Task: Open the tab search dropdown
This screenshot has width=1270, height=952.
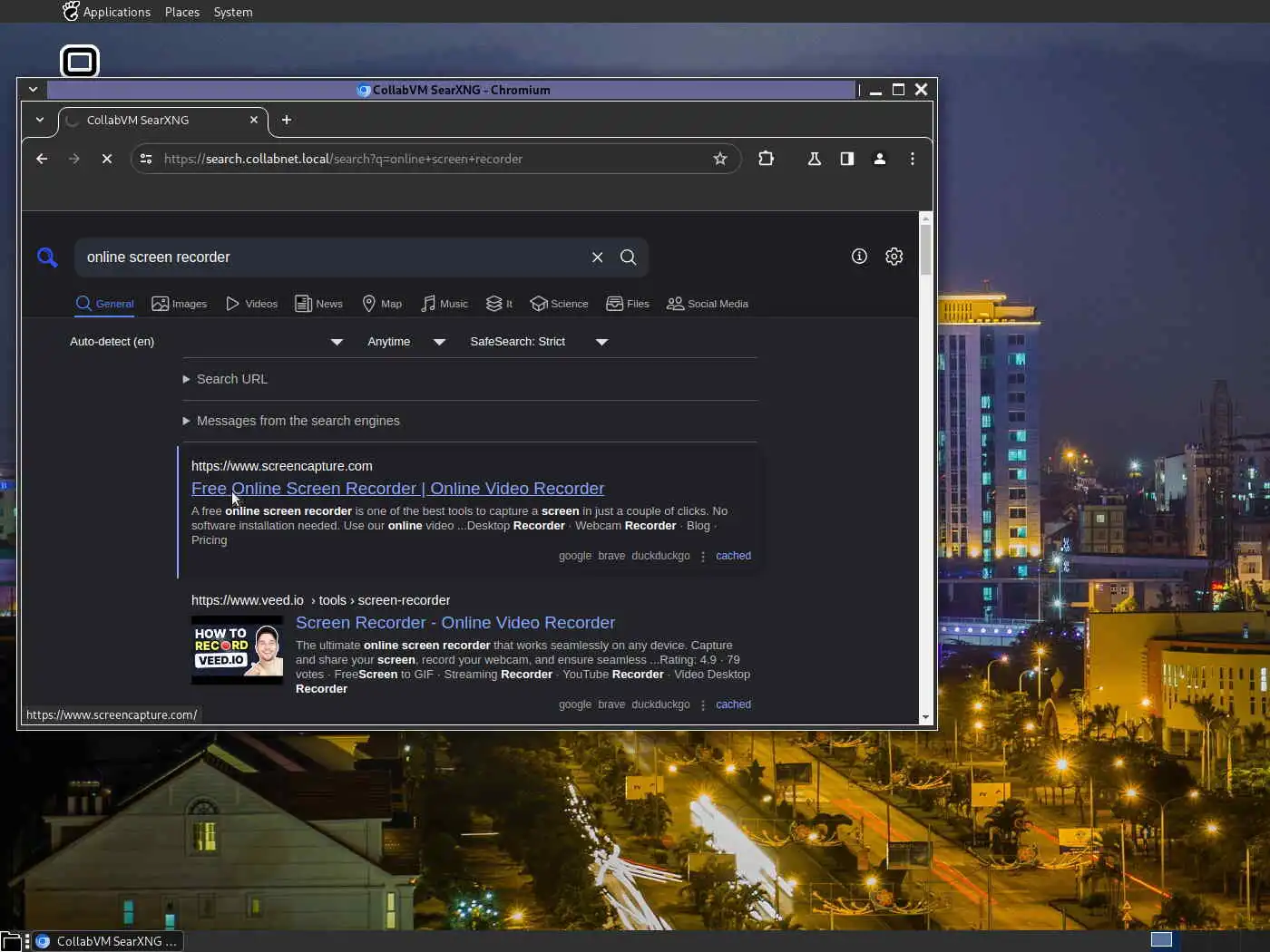Action: tap(40, 120)
